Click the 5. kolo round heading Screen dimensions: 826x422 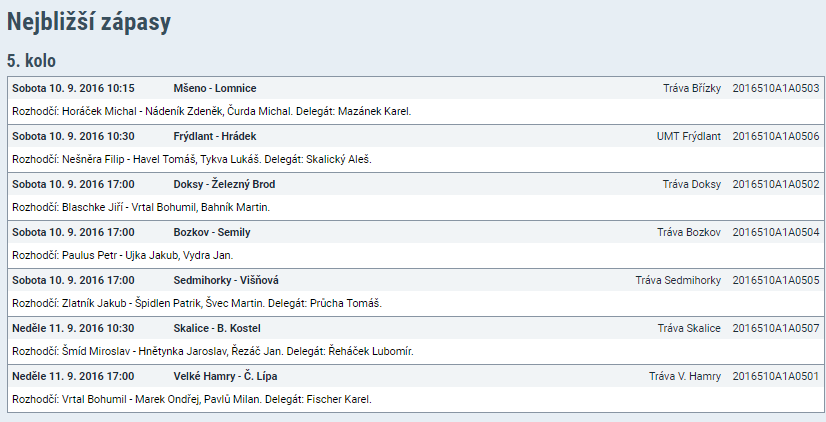pyautogui.click(x=31, y=61)
